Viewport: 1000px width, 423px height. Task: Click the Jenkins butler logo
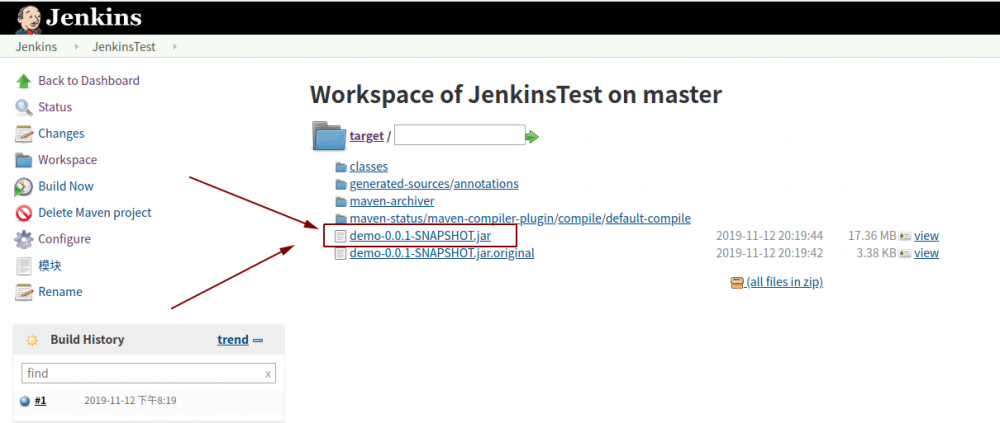point(28,19)
